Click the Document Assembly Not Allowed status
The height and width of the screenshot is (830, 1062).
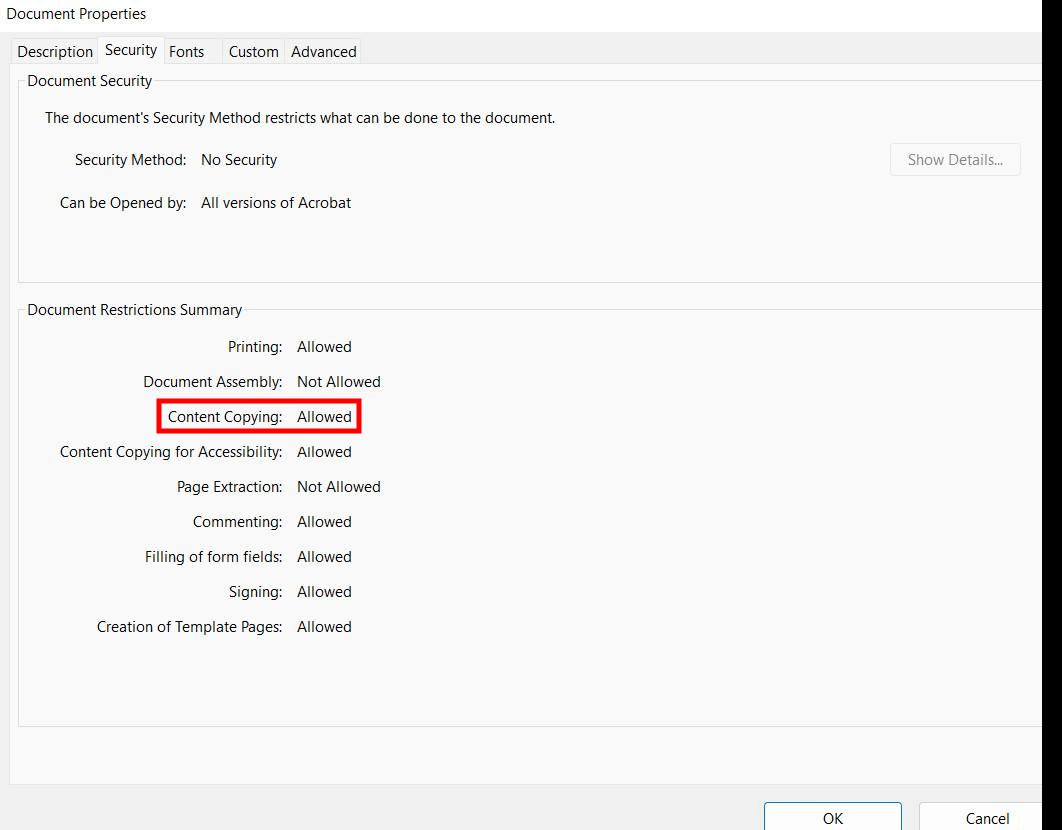pos(339,382)
